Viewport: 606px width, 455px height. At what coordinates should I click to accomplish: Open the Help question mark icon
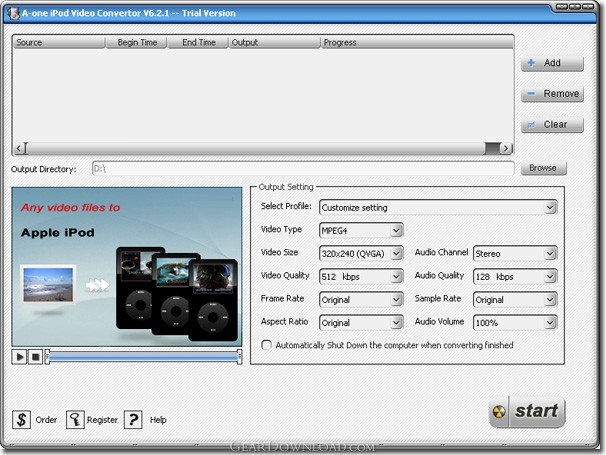(x=133, y=419)
